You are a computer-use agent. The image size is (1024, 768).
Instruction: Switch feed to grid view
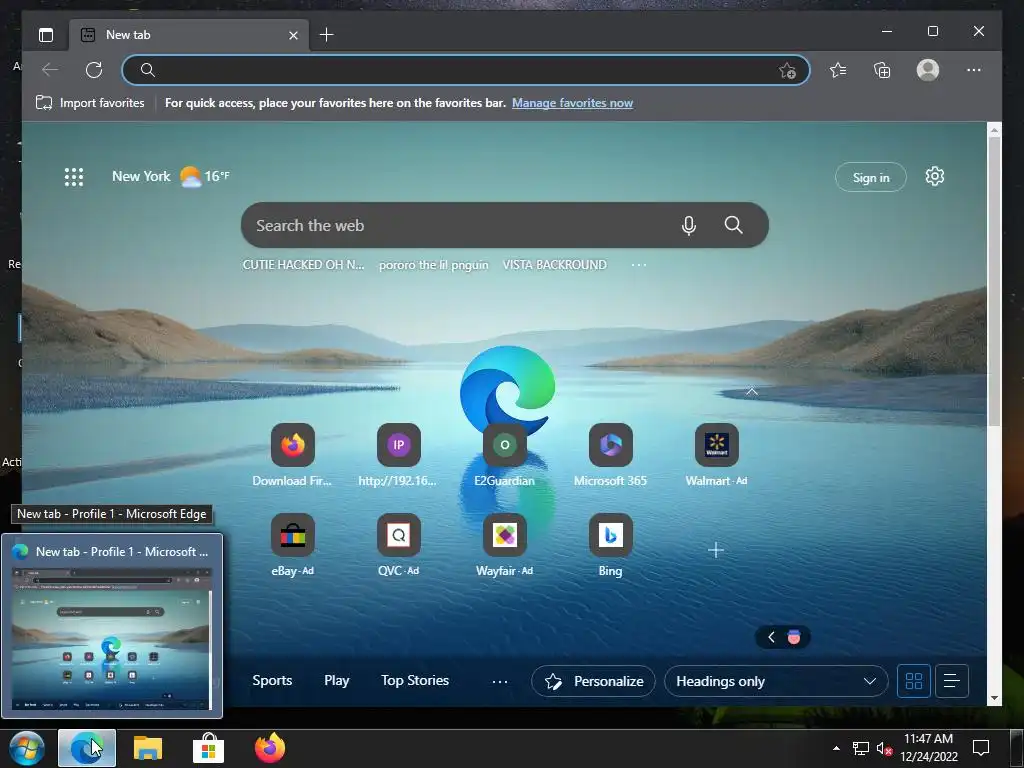click(914, 681)
